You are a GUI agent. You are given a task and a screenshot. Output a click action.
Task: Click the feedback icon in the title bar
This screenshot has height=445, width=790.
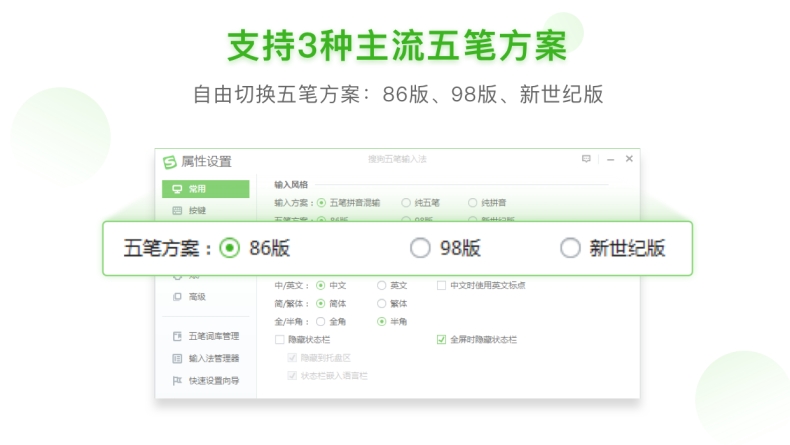pyautogui.click(x=586, y=159)
